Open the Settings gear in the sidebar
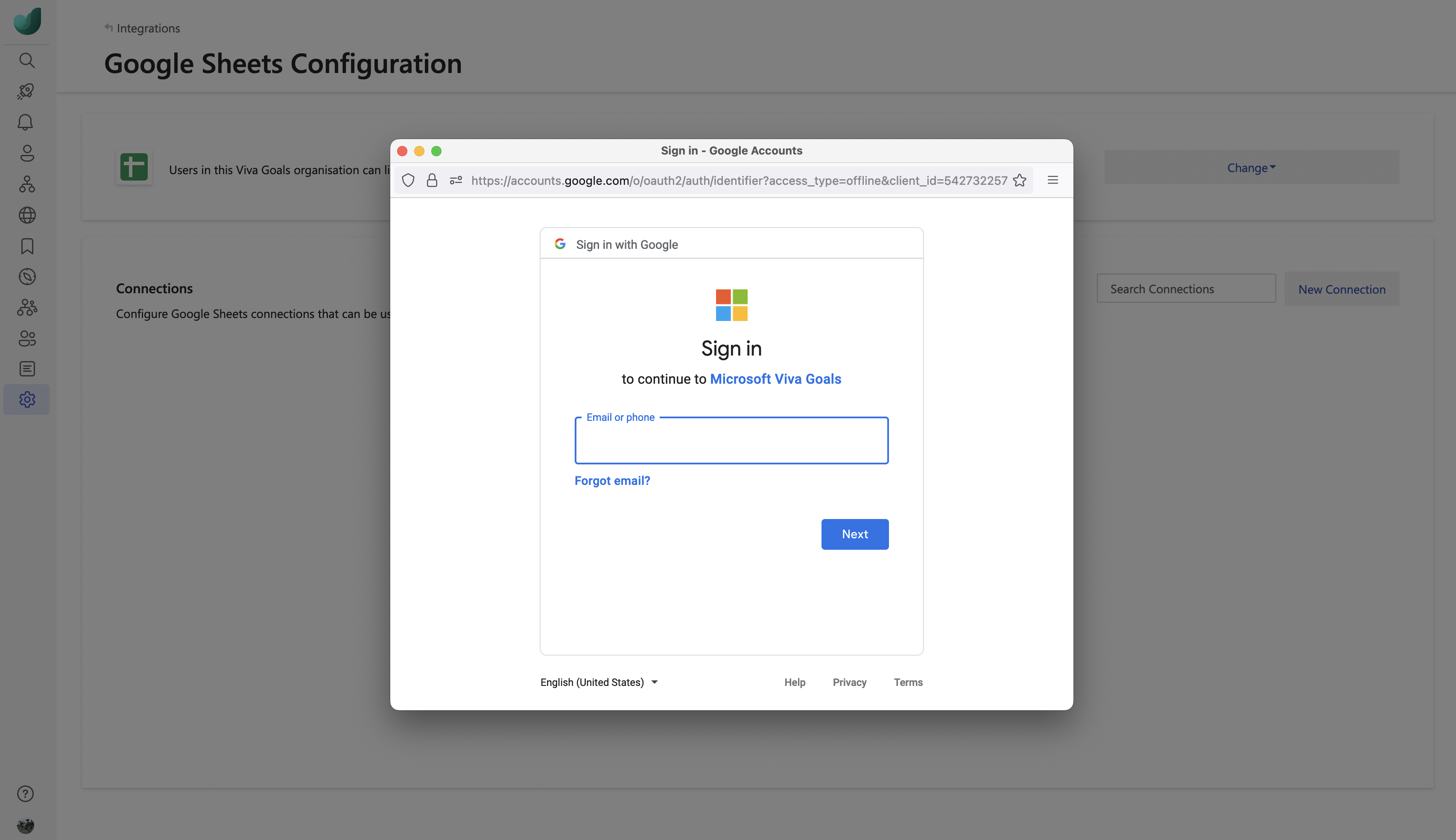 click(26, 399)
